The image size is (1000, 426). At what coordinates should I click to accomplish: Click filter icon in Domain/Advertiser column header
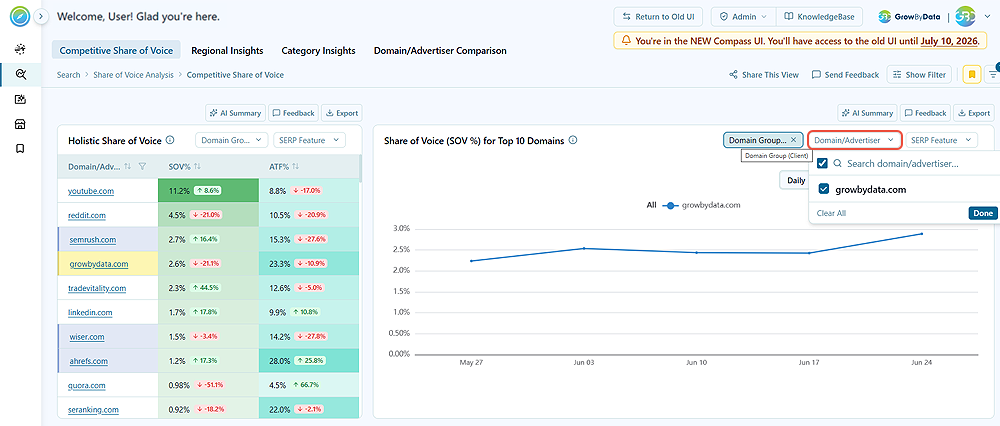point(143,166)
